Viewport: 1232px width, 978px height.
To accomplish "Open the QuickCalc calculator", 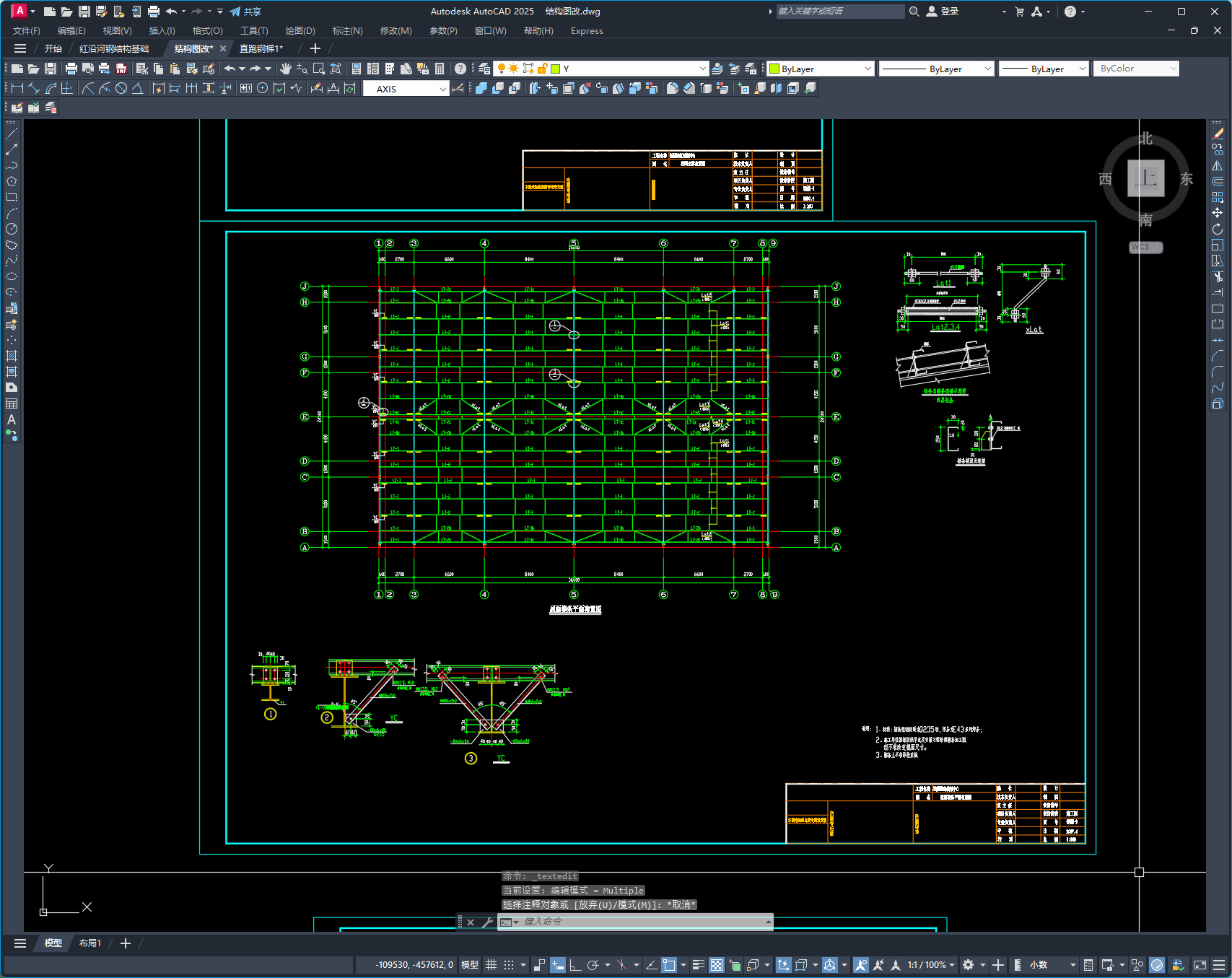I will (x=440, y=69).
